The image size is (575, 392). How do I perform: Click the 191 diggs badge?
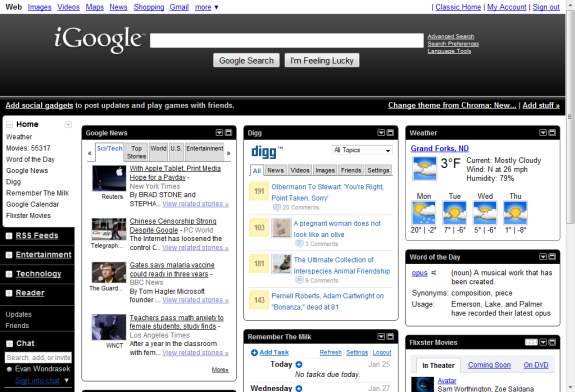tap(259, 191)
